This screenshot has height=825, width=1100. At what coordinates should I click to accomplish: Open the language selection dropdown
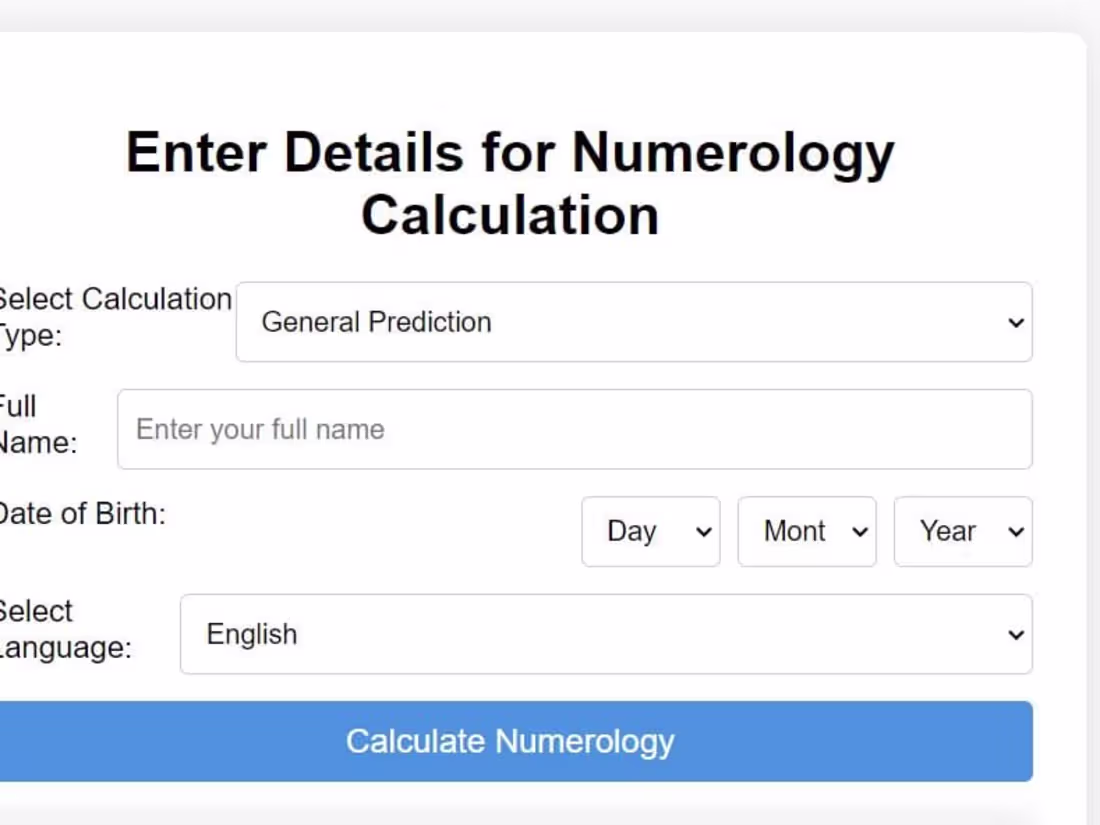point(606,634)
